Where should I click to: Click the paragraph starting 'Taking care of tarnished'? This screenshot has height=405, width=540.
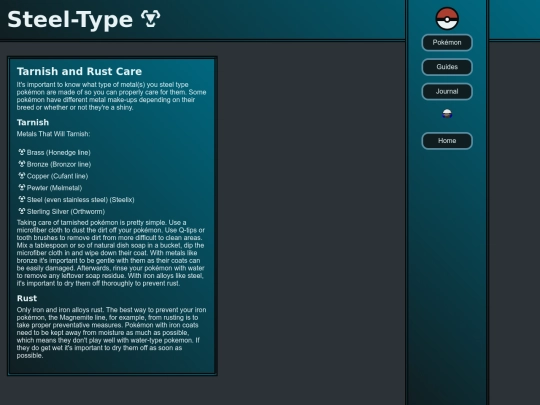pos(111,253)
